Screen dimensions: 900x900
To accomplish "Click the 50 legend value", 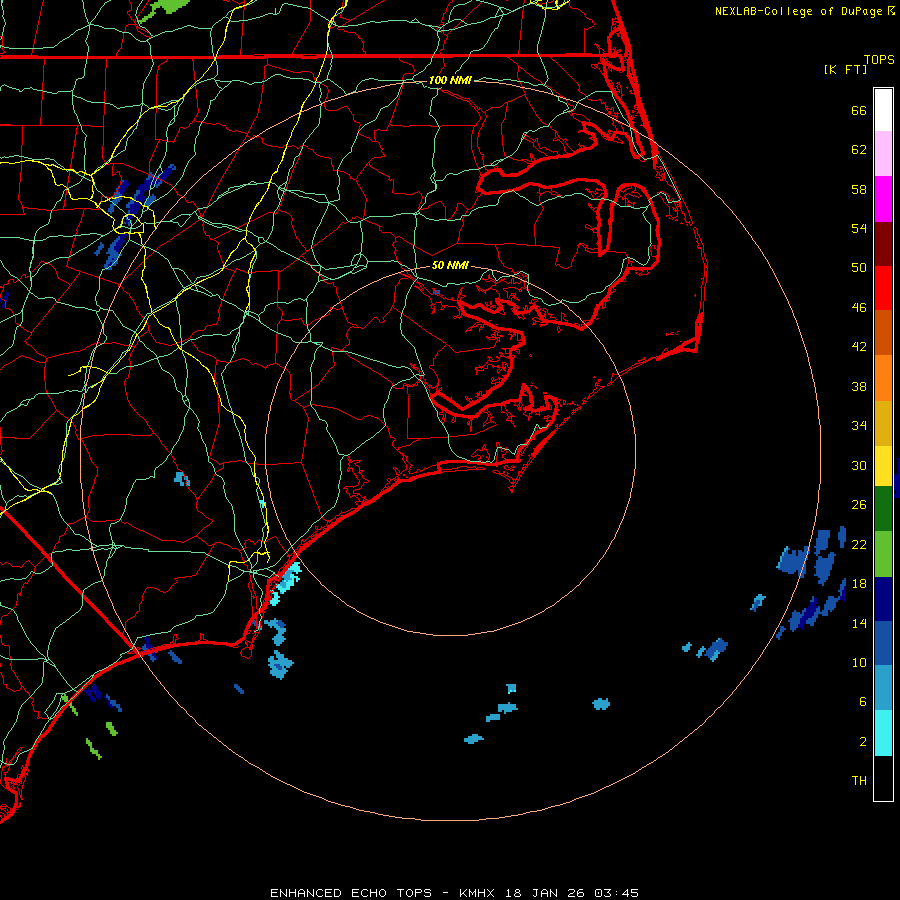I will [x=859, y=267].
